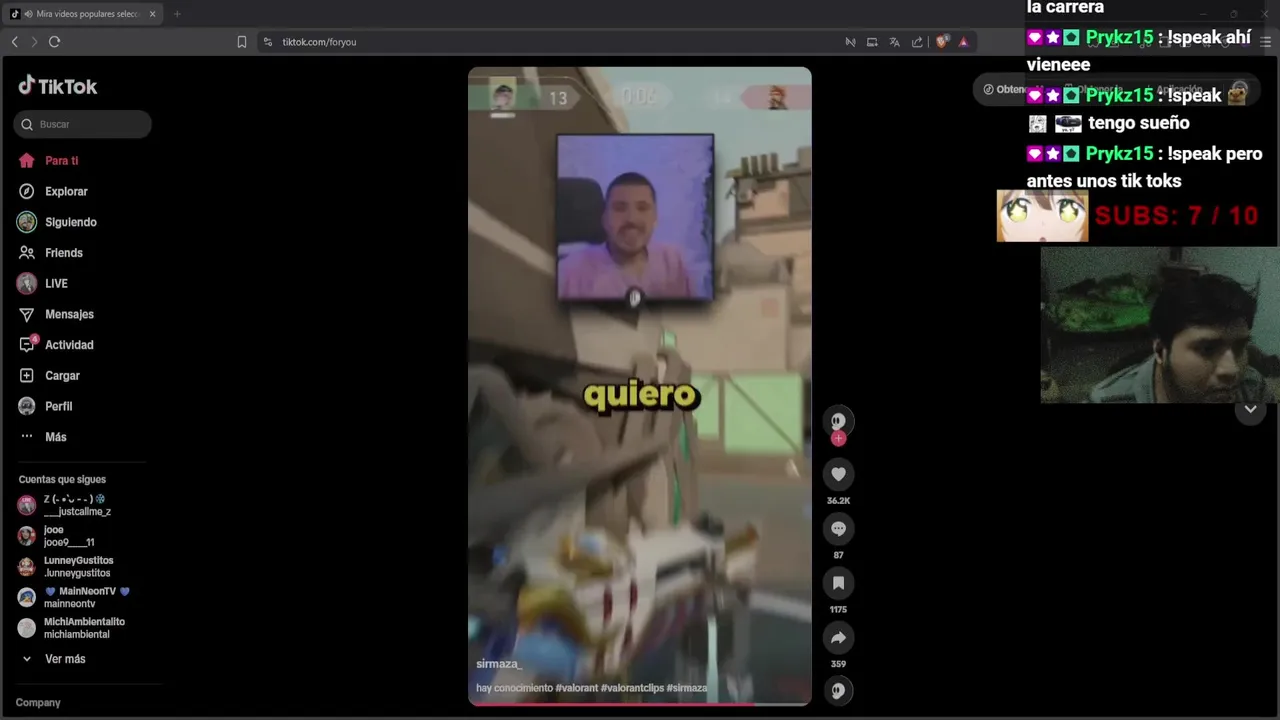The width and height of the screenshot is (1280, 720).
Task: Go back with browser back arrow
Action: [x=14, y=41]
